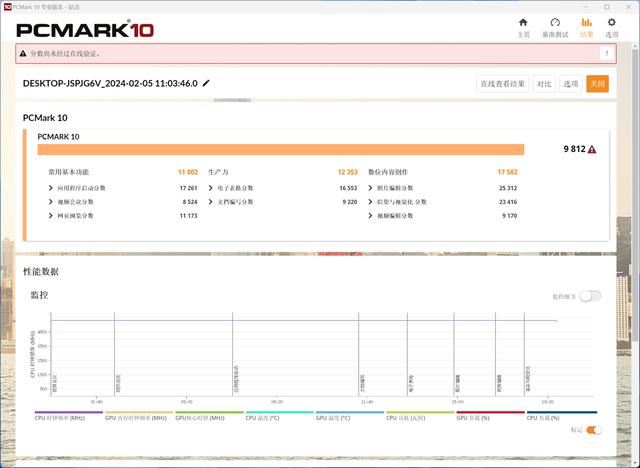
Task: Click 数位内容创作 score 17 582
Action: (507, 172)
